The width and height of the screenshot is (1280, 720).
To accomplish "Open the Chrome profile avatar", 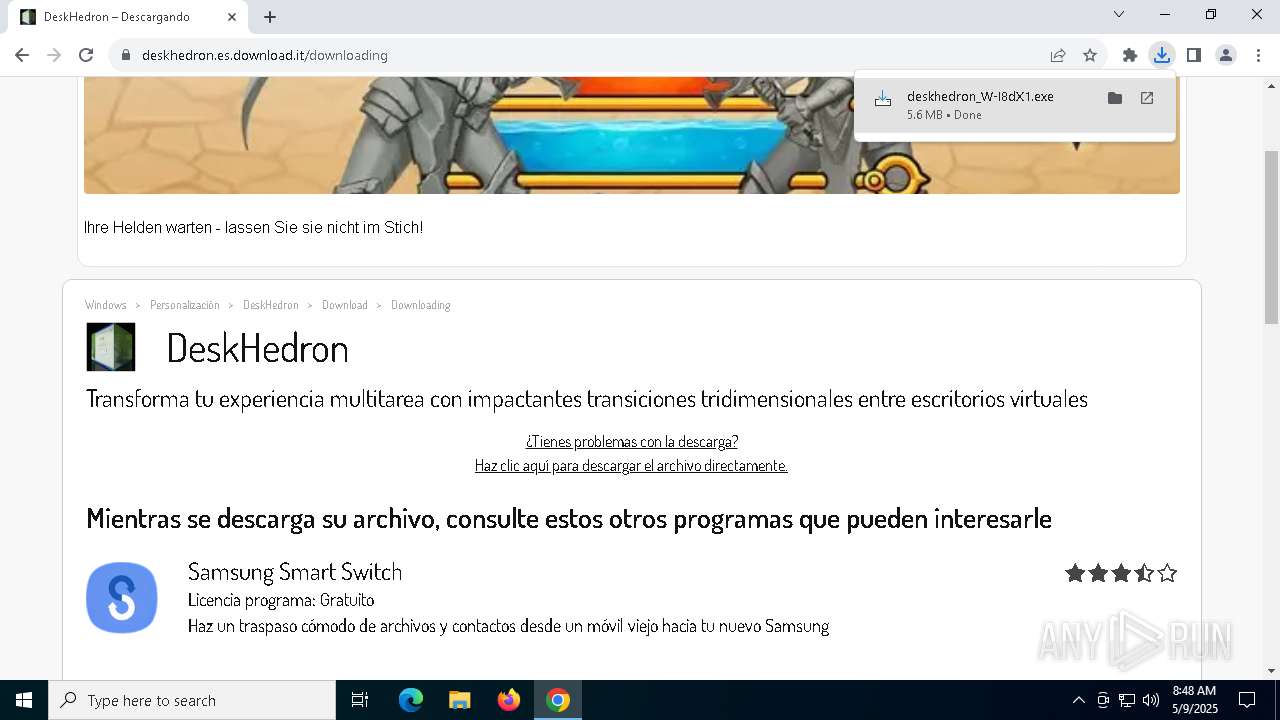I will 1226,55.
